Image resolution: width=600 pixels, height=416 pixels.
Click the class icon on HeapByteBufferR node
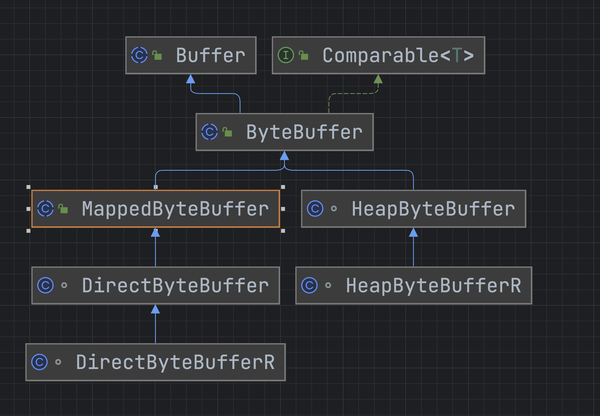point(309,285)
